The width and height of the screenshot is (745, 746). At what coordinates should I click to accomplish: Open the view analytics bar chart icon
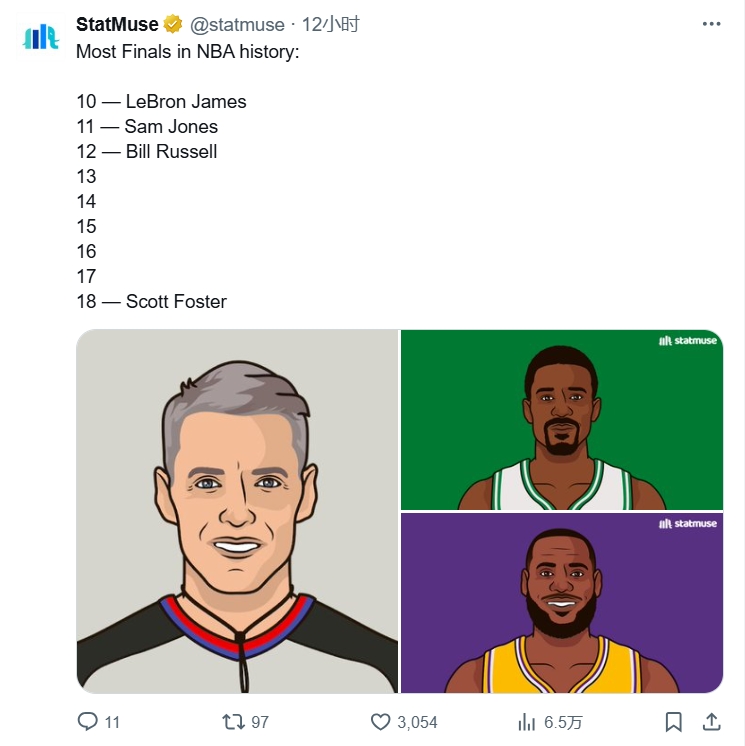[526, 721]
